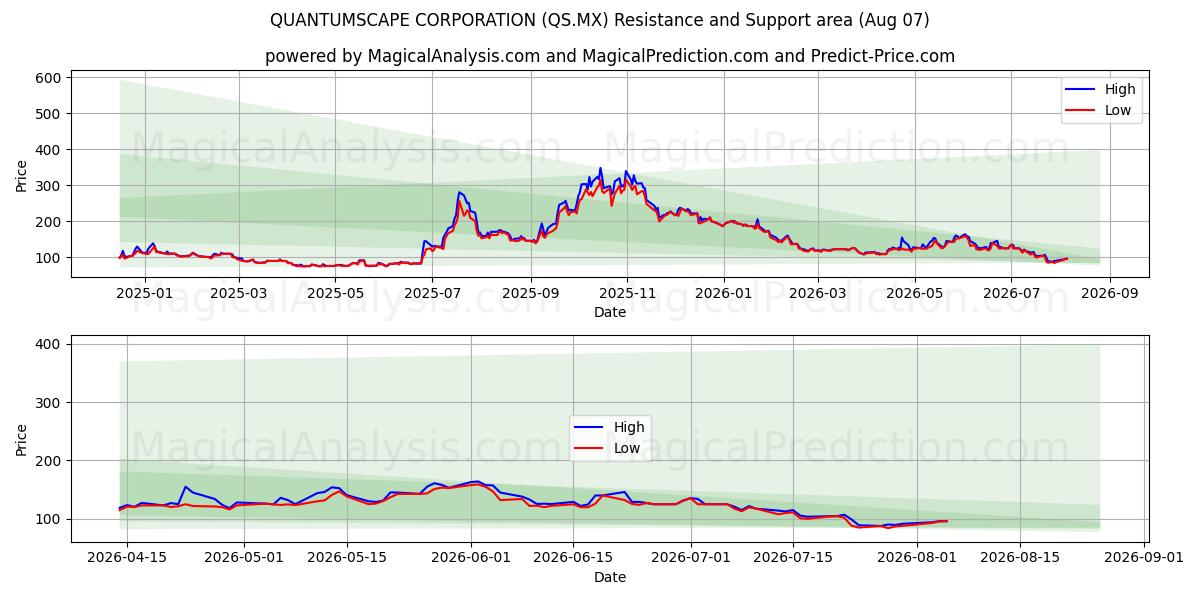Viewport: 1200px width, 600px height.
Task: Click the '300' price tick on bottom chart
Action: [50, 403]
